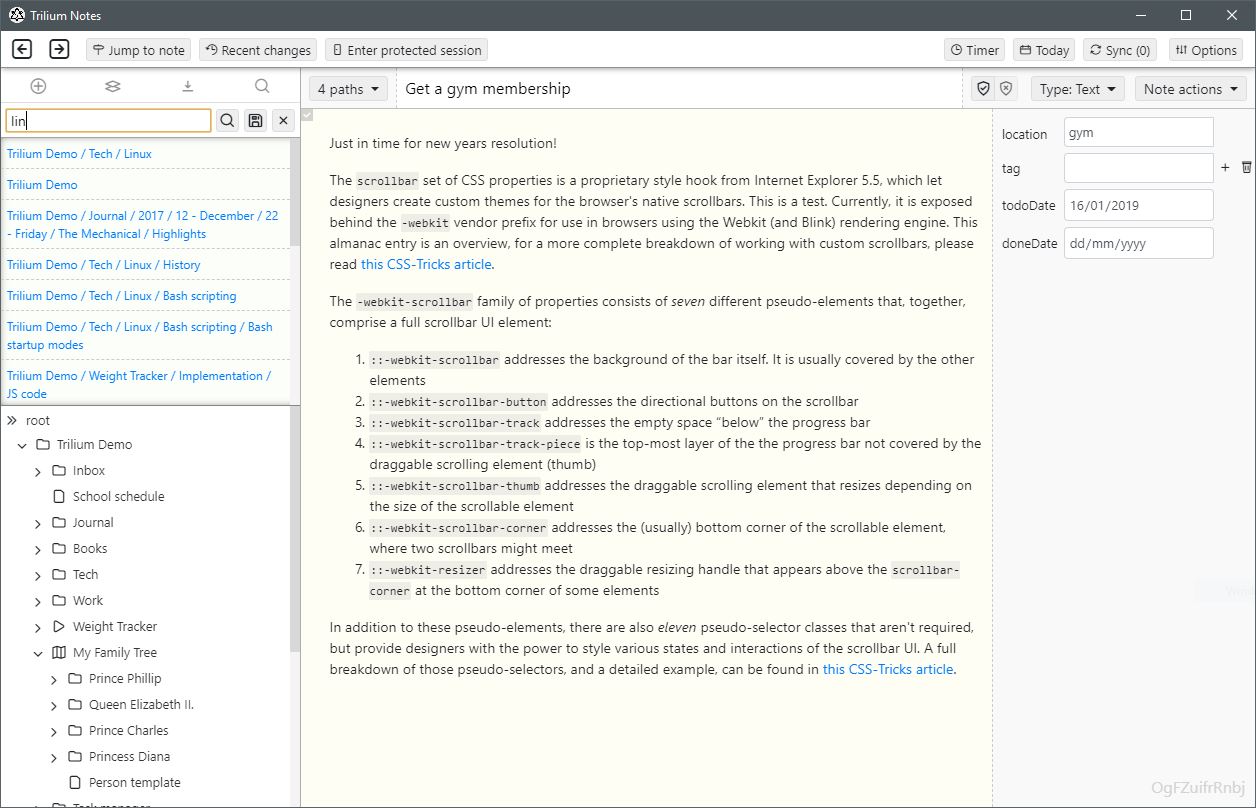Screen dimensions: 1256x808
Task: Open the Person template note
Action: coord(134,782)
